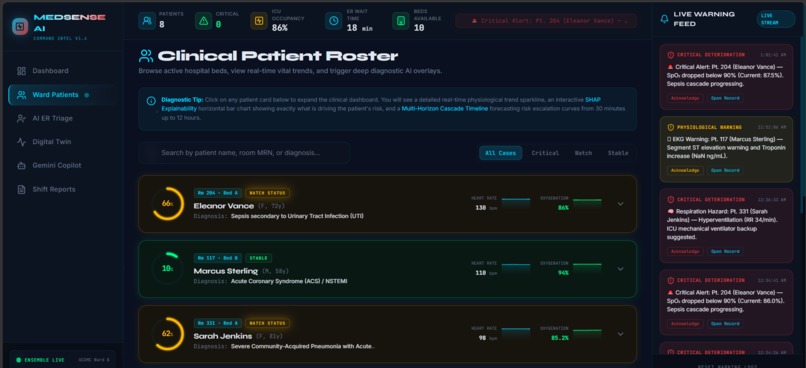Filter roster by Stable cases

coord(618,153)
